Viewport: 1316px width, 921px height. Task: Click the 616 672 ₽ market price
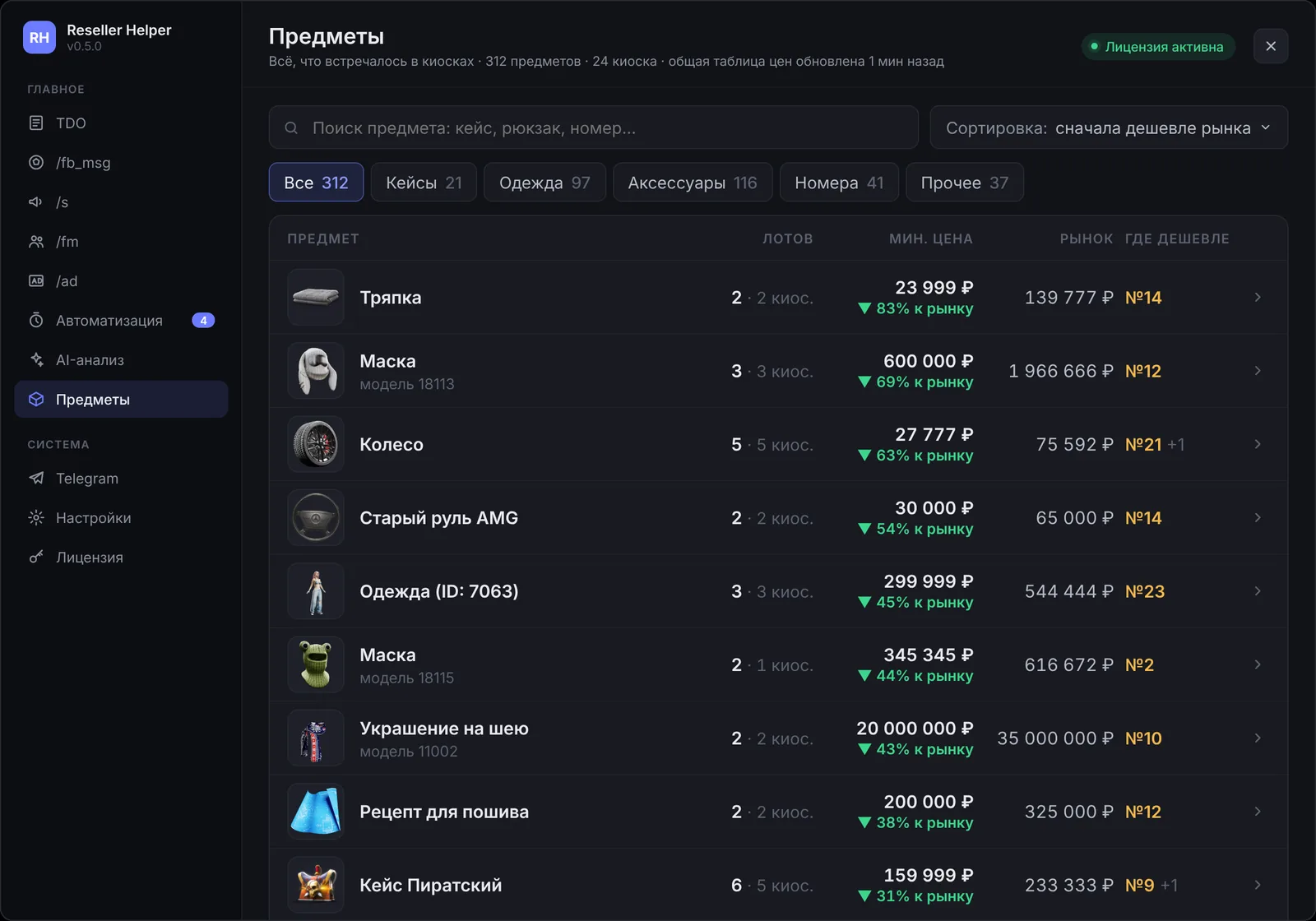tap(1068, 664)
